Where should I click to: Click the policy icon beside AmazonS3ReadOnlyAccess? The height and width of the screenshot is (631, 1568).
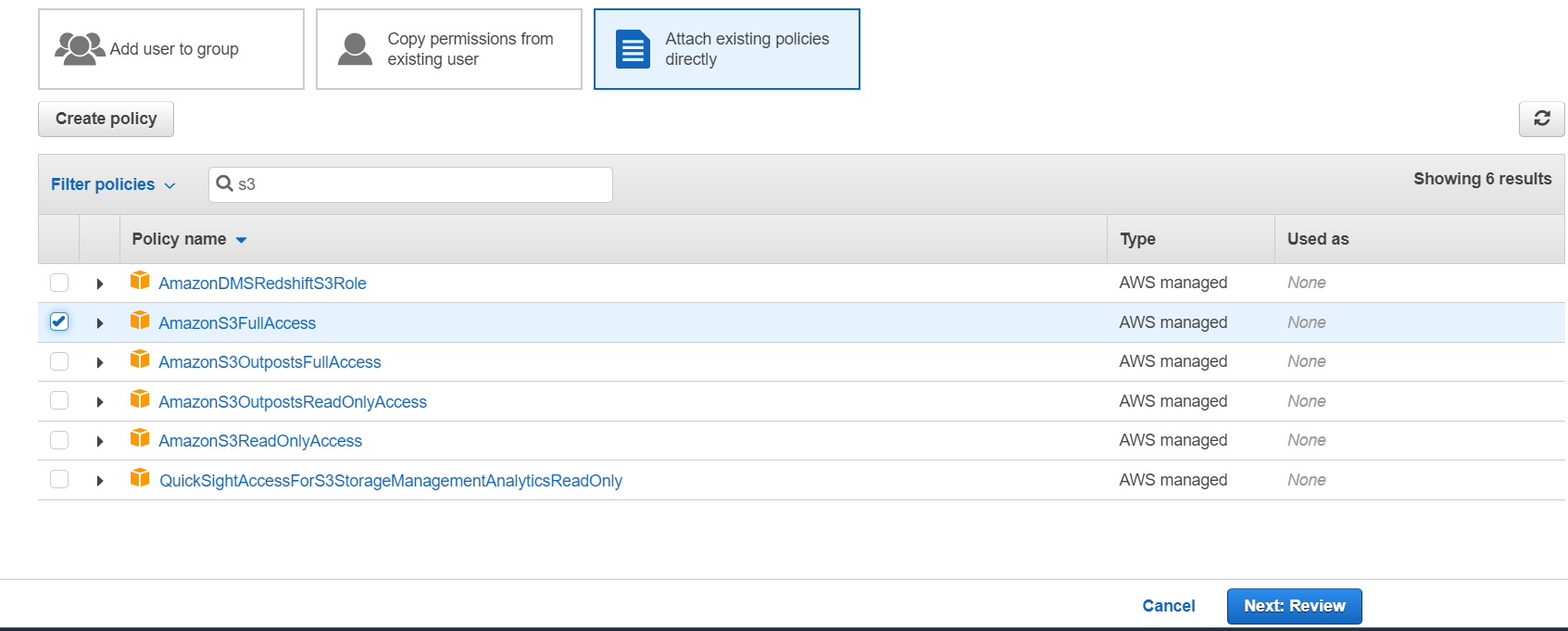140,438
